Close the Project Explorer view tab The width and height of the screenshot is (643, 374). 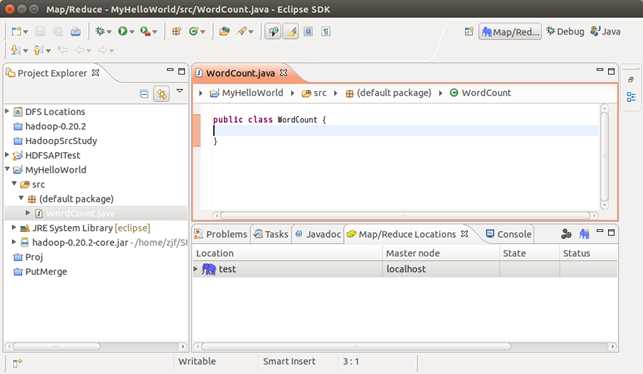pos(96,73)
